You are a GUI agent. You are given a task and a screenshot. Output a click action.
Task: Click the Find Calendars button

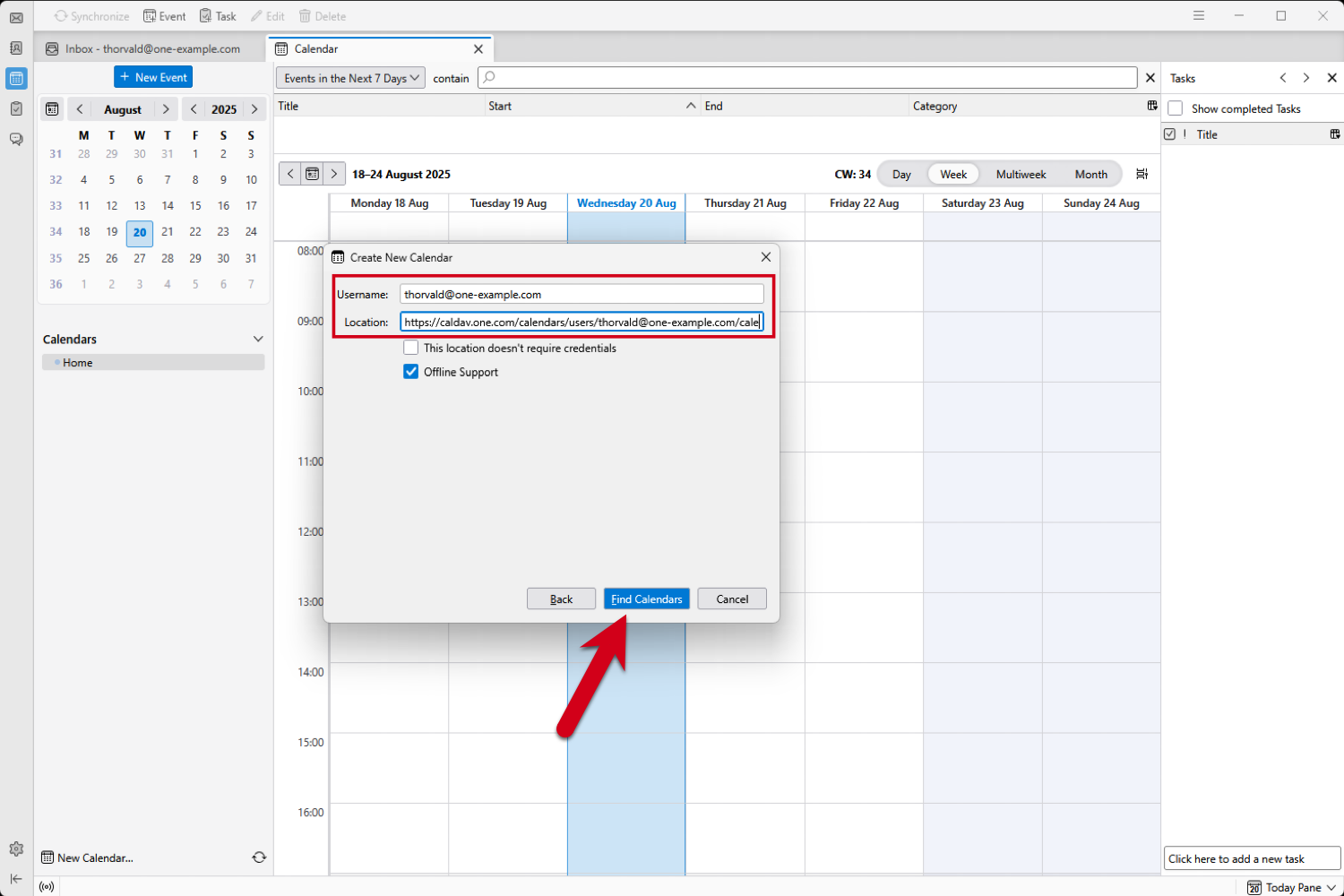pyautogui.click(x=646, y=599)
